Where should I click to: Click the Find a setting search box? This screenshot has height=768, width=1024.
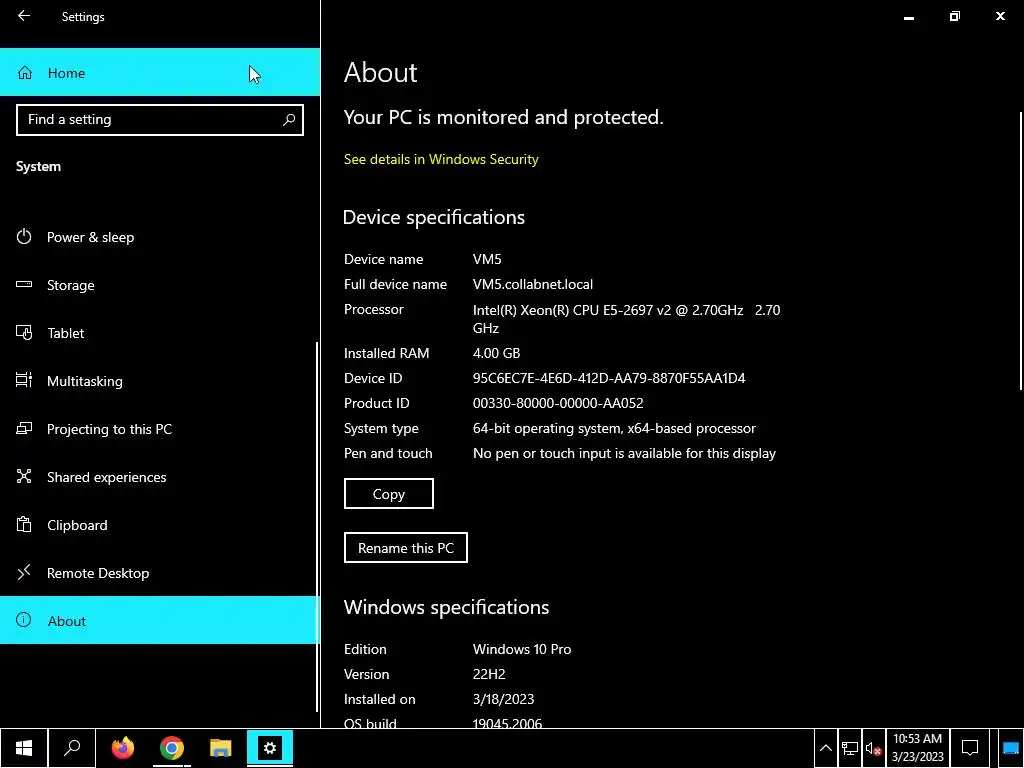pos(160,120)
